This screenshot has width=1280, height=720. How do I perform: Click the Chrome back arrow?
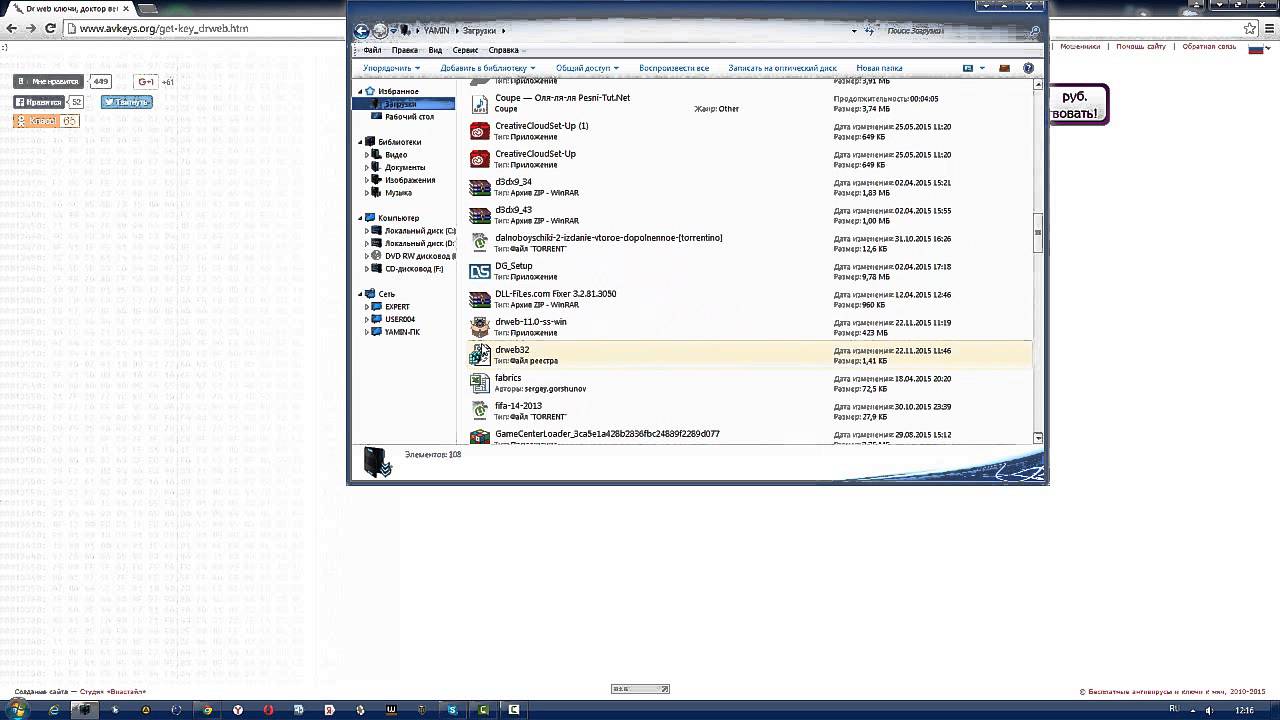click(11, 28)
